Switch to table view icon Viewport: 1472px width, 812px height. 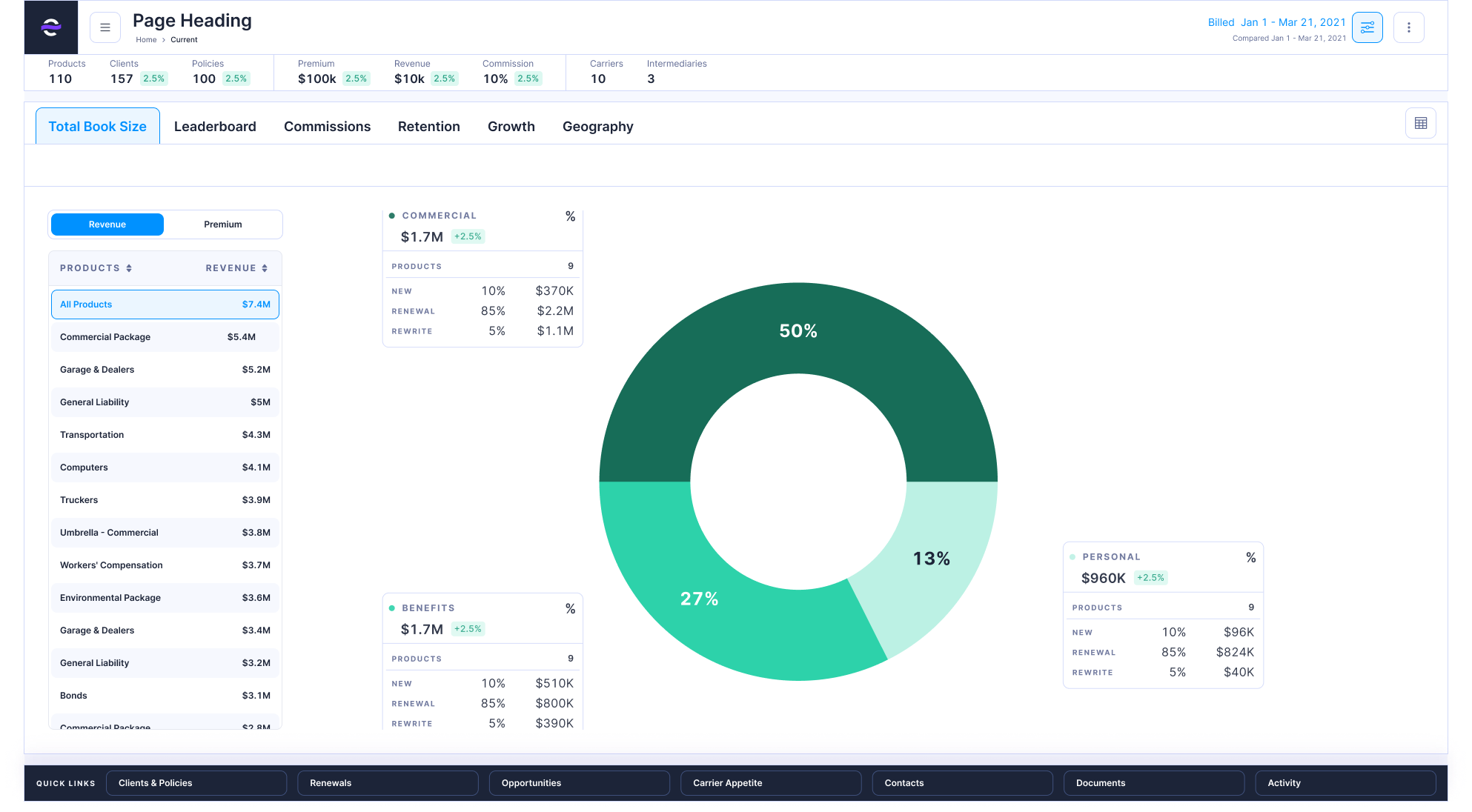click(x=1420, y=123)
